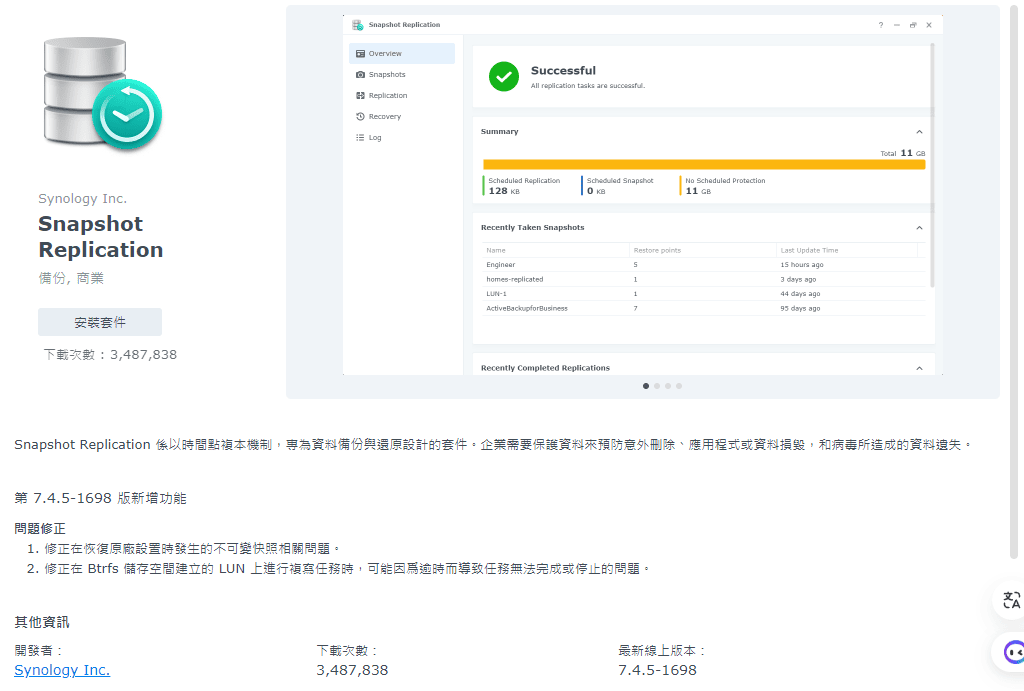This screenshot has width=1024, height=691.
Task: Click the Snapshots camera icon
Action: [x=360, y=74]
